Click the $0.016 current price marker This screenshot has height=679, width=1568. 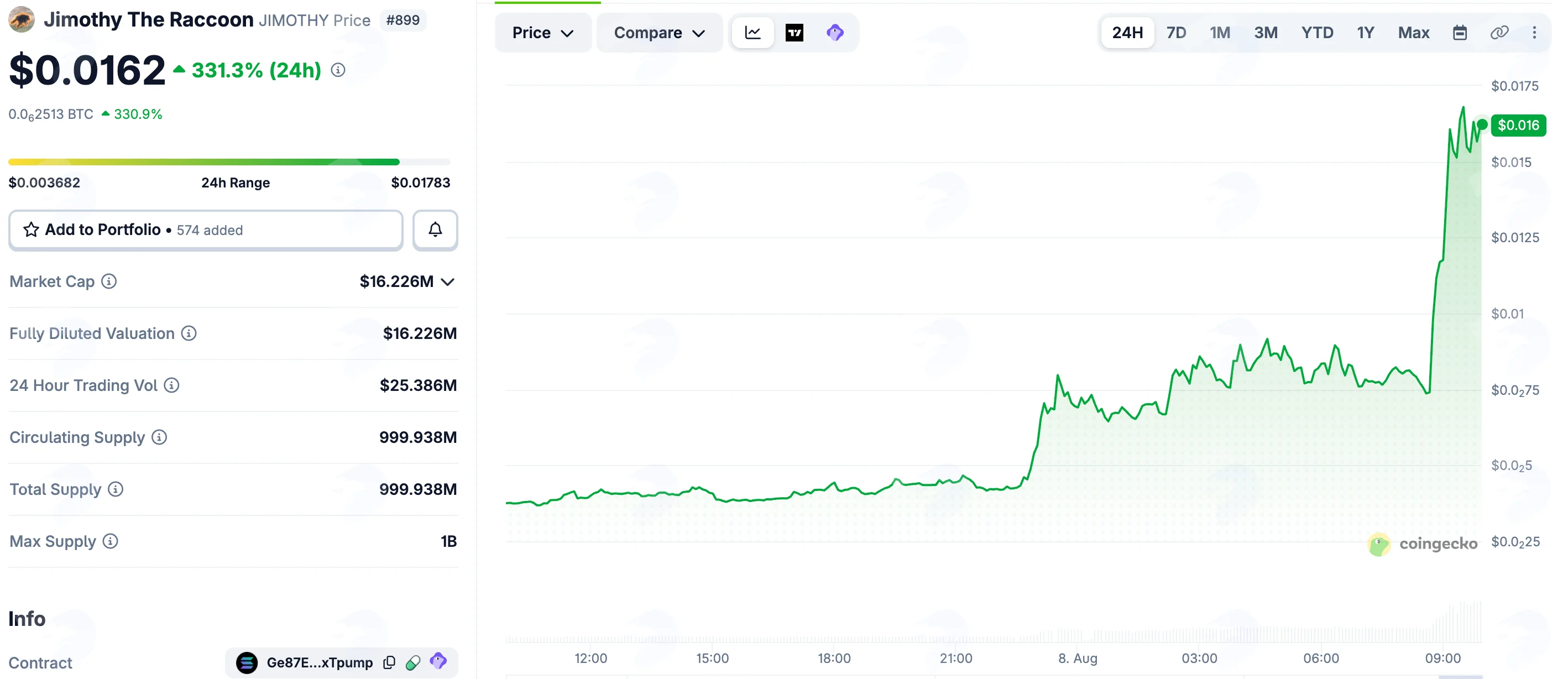tap(1518, 126)
